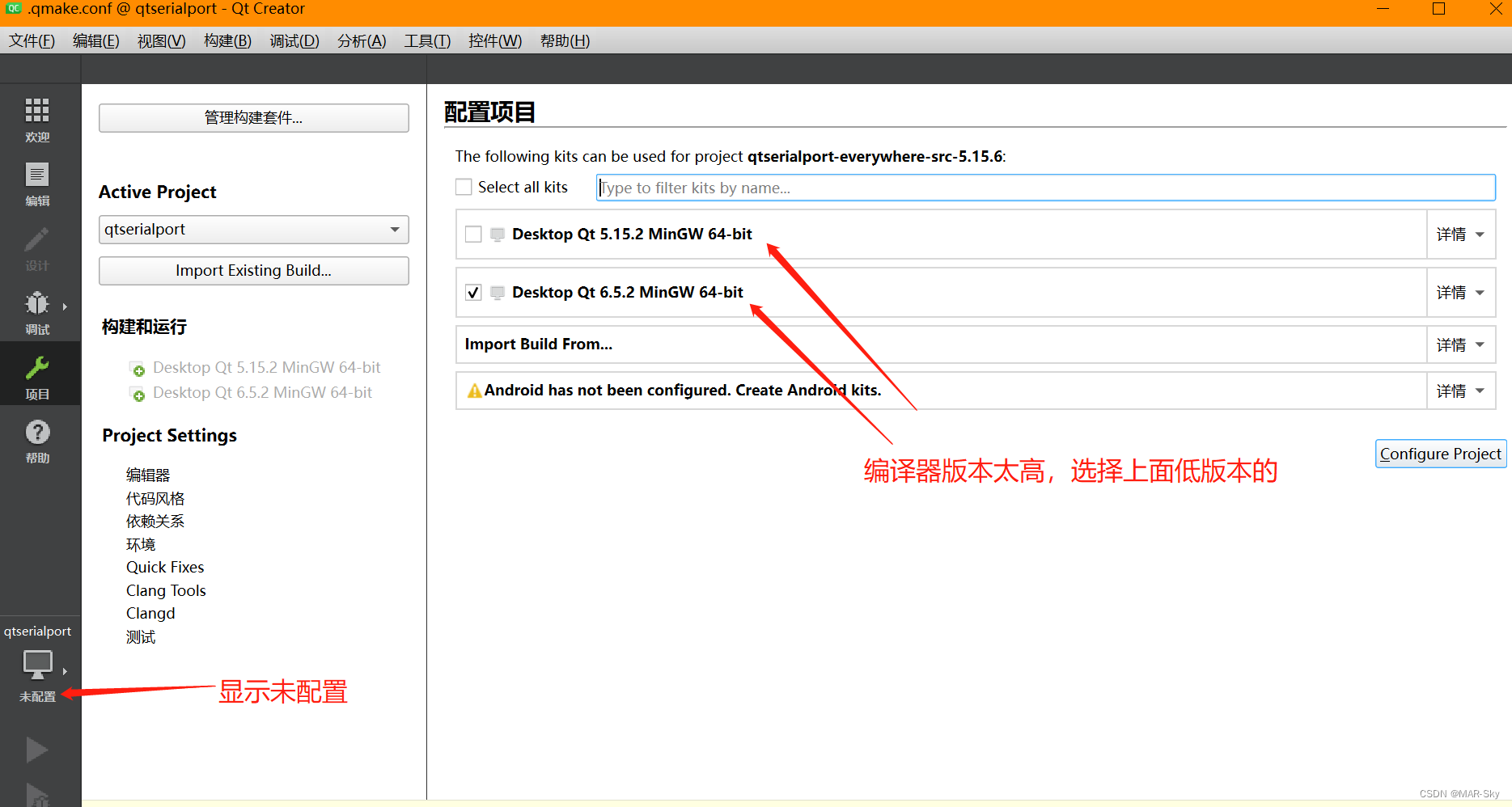Click the Qt Creator title bar logo
The width and height of the screenshot is (1512, 807).
coord(14,9)
